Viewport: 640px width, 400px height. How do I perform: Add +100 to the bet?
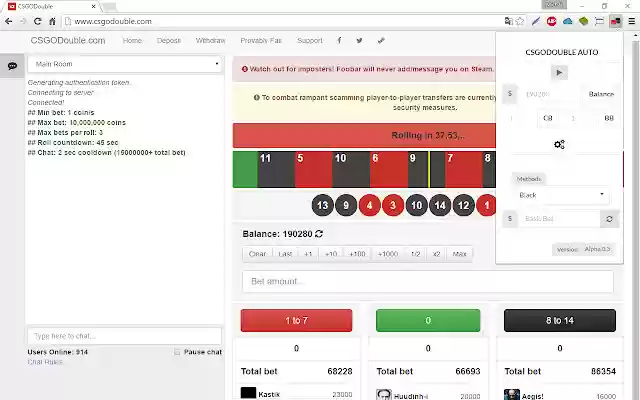(357, 254)
